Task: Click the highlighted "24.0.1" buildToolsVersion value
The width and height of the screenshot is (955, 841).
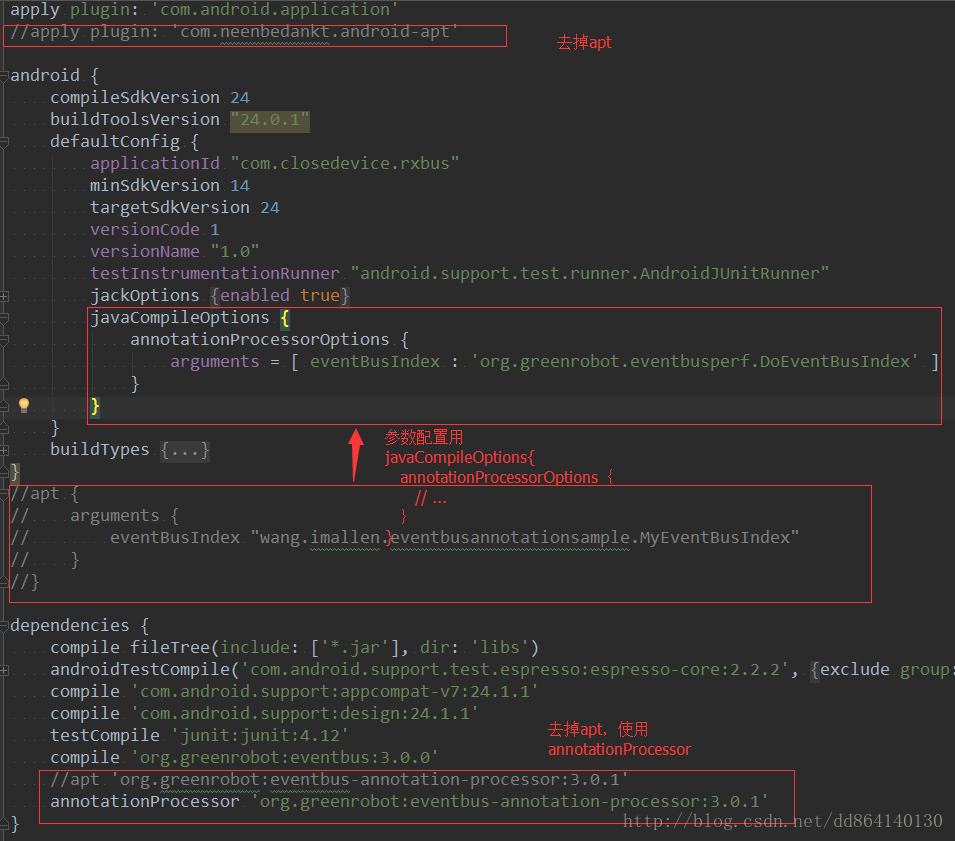Action: click(270, 120)
